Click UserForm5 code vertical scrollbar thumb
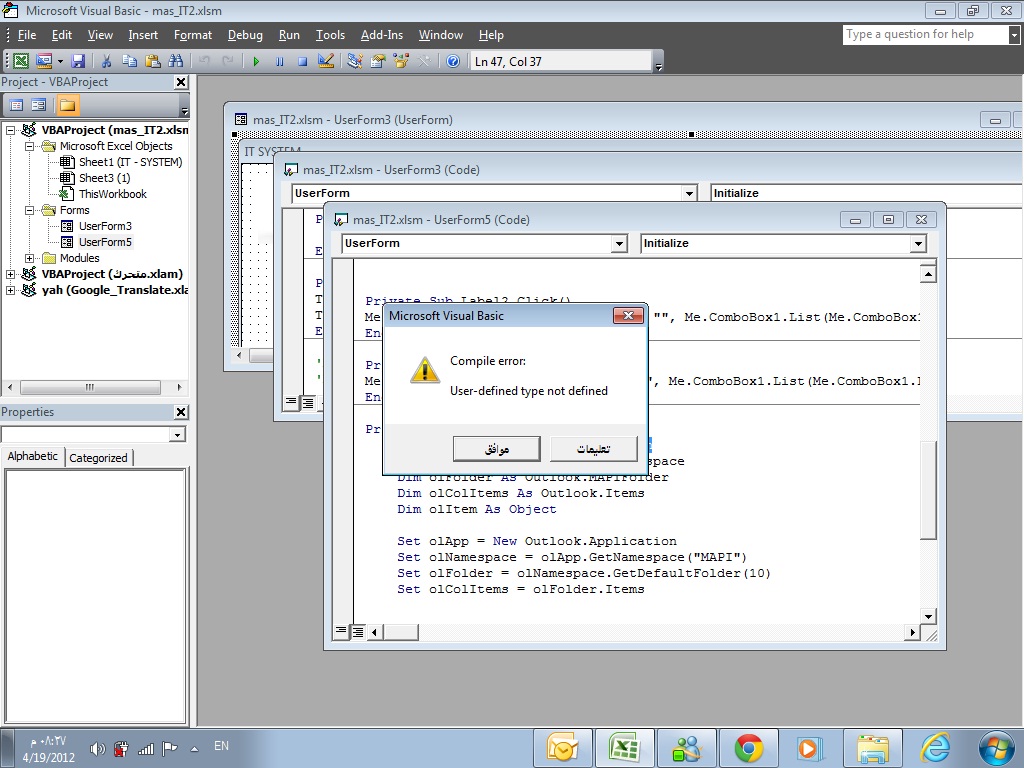The height and width of the screenshot is (768, 1024). [x=928, y=490]
